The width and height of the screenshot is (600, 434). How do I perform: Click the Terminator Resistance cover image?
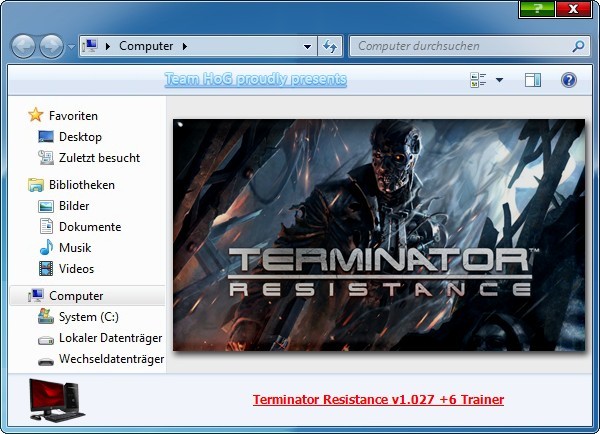[x=379, y=235]
